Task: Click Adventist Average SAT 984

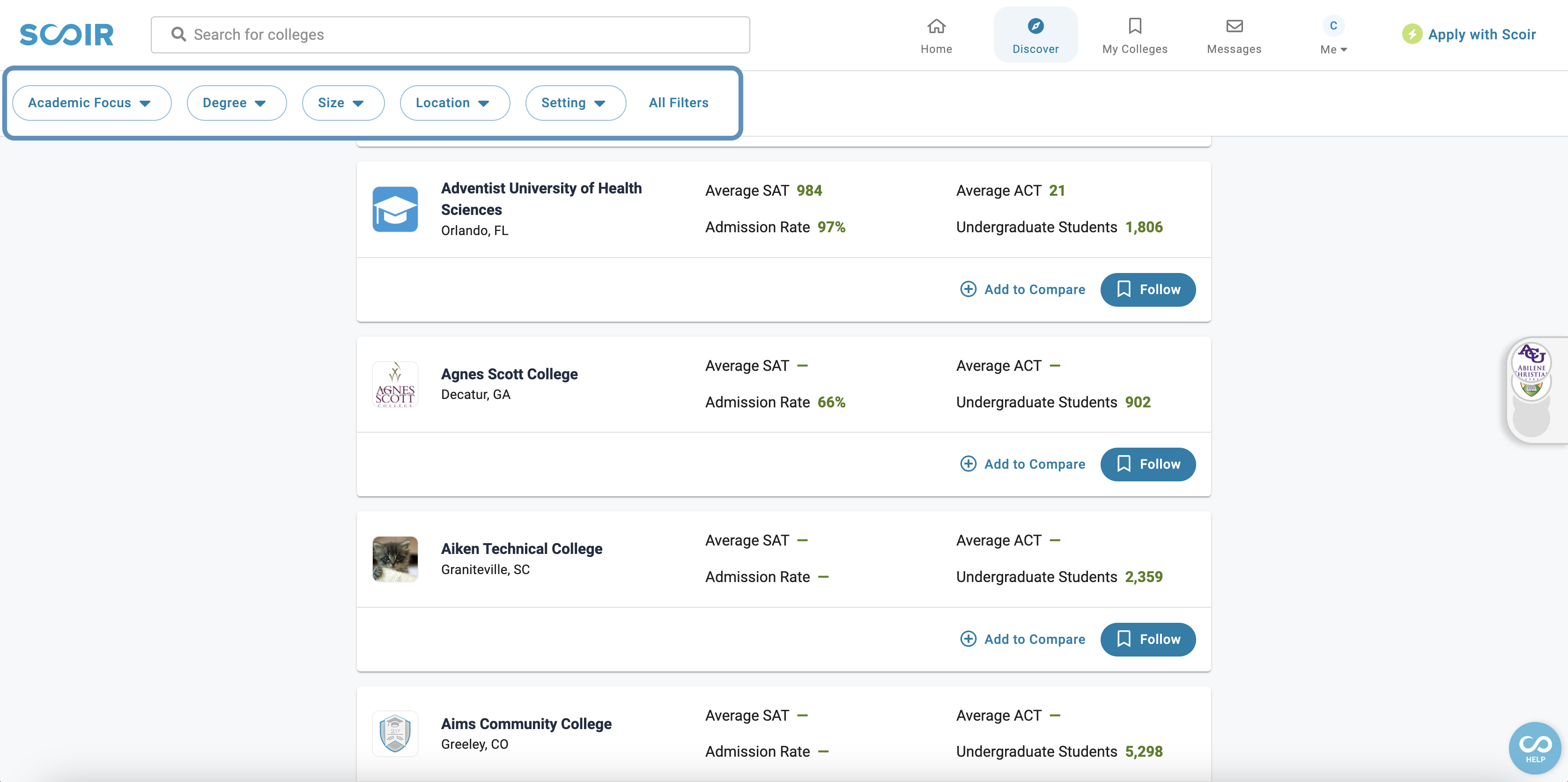Action: (x=763, y=191)
